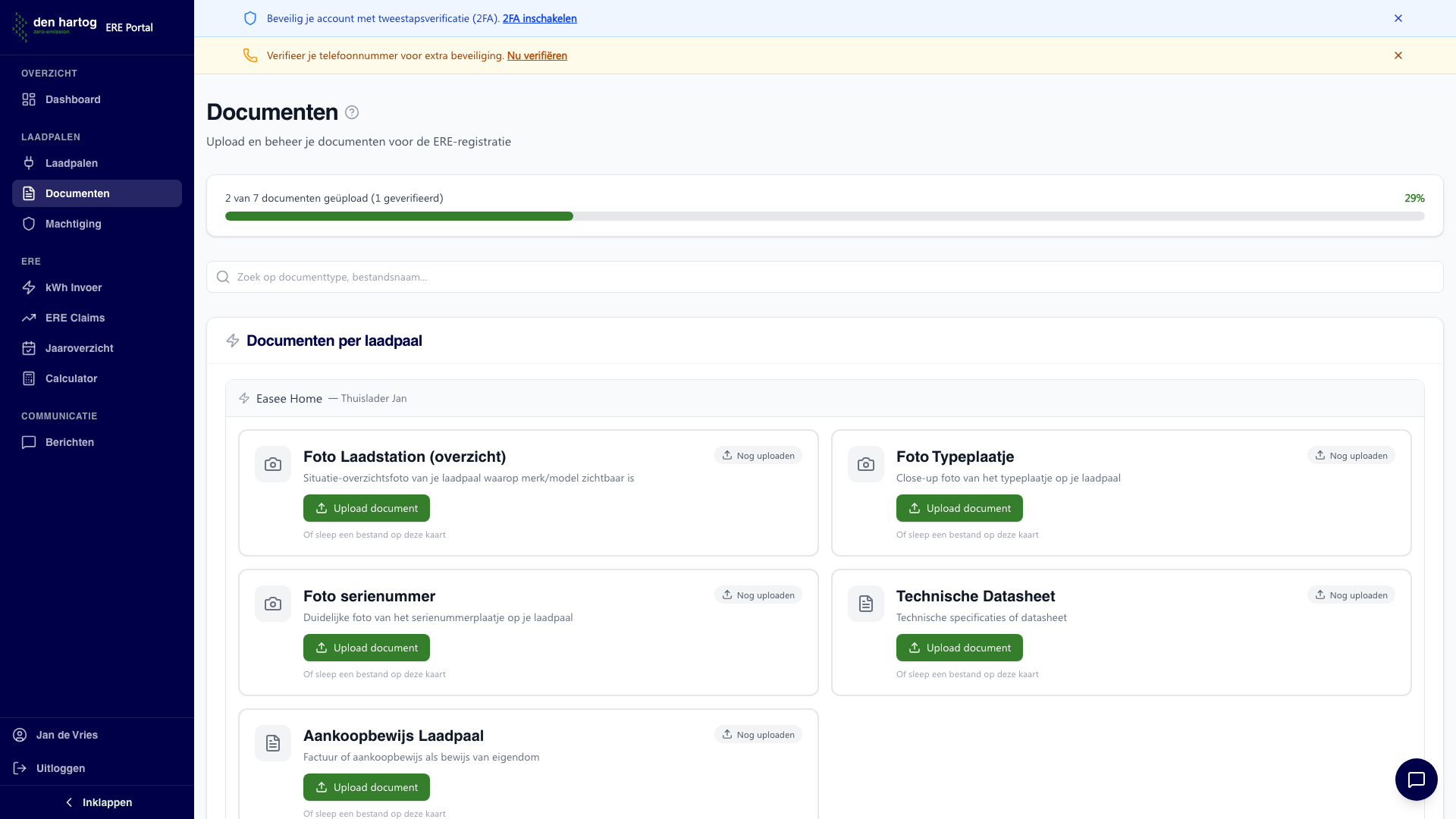Click Uitloggen to sign out
The height and width of the screenshot is (819, 1456).
tap(97, 768)
